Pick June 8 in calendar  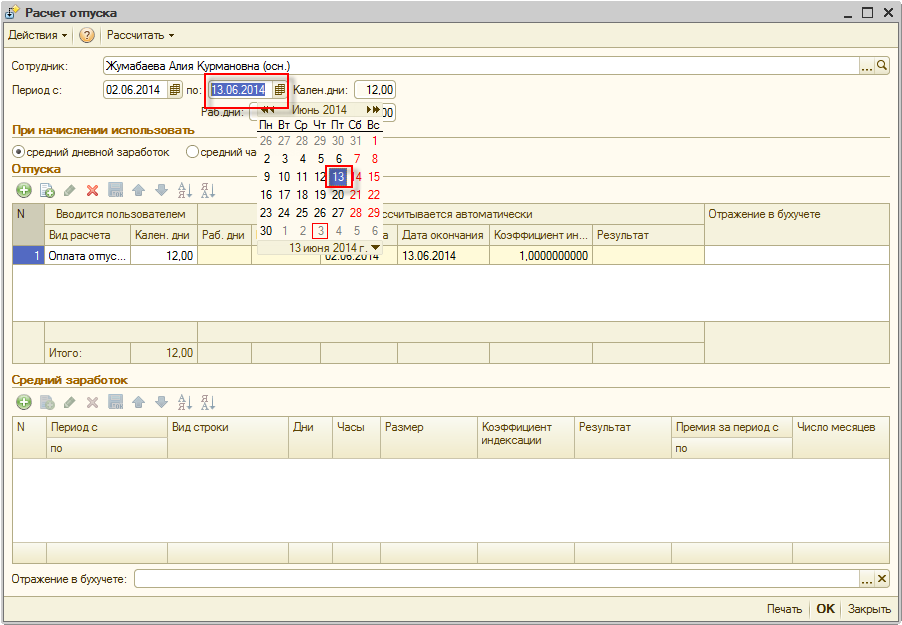click(374, 159)
